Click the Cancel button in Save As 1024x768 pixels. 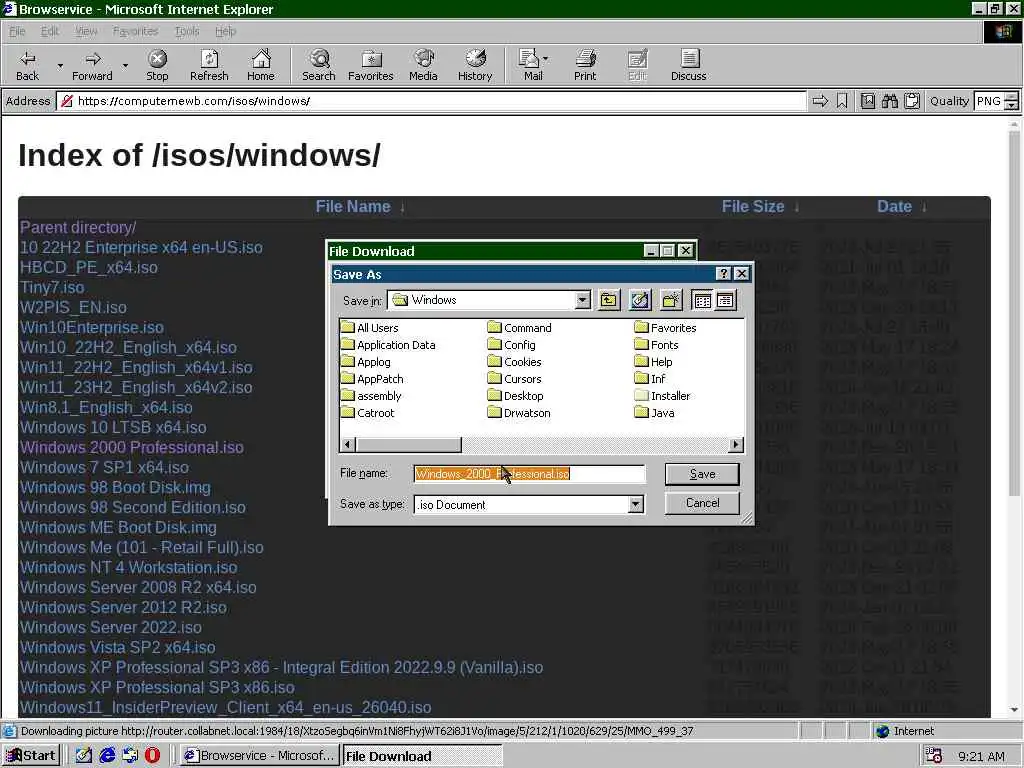pos(702,503)
